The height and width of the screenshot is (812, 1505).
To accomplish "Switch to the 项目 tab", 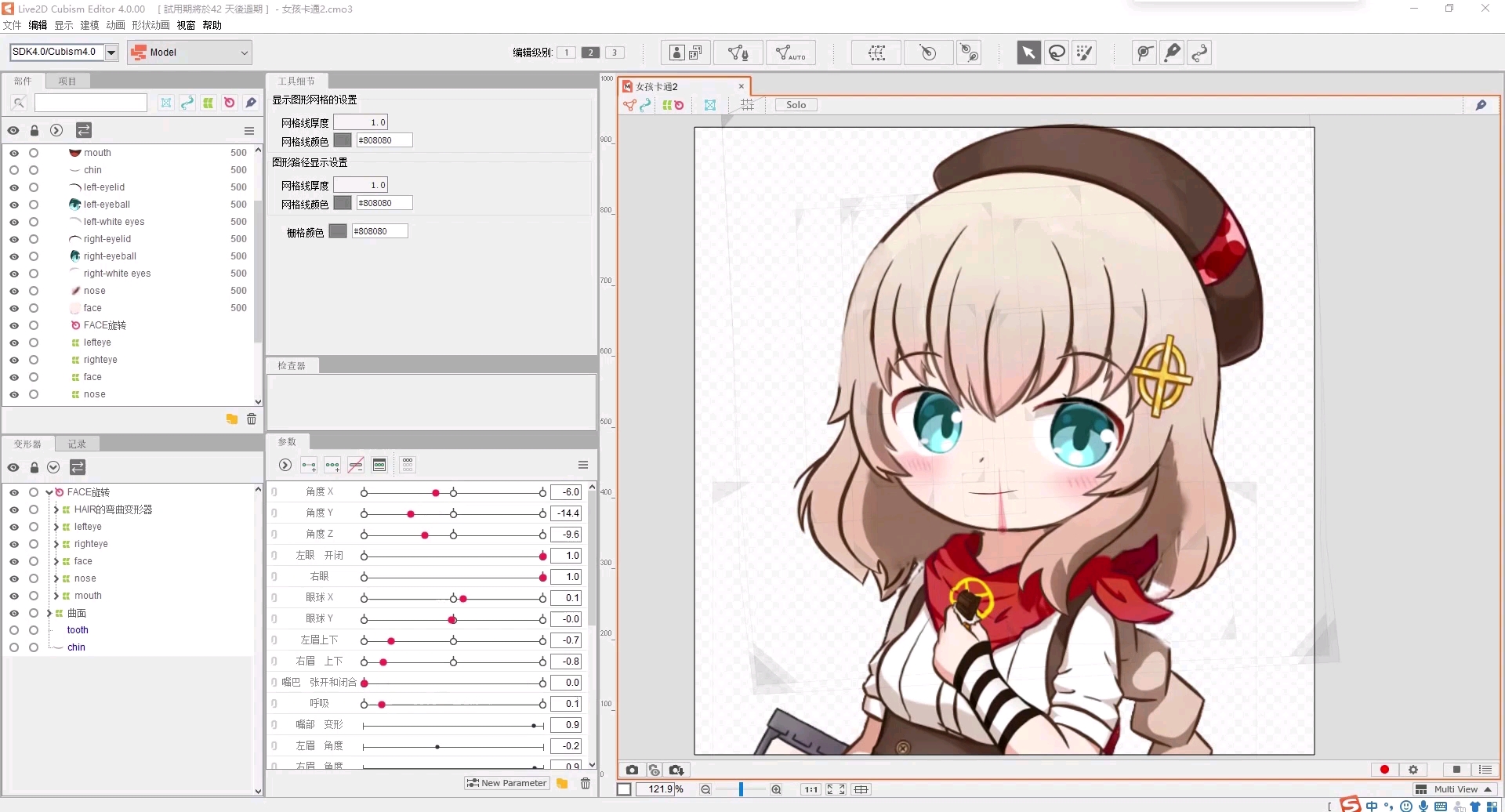I will [66, 80].
